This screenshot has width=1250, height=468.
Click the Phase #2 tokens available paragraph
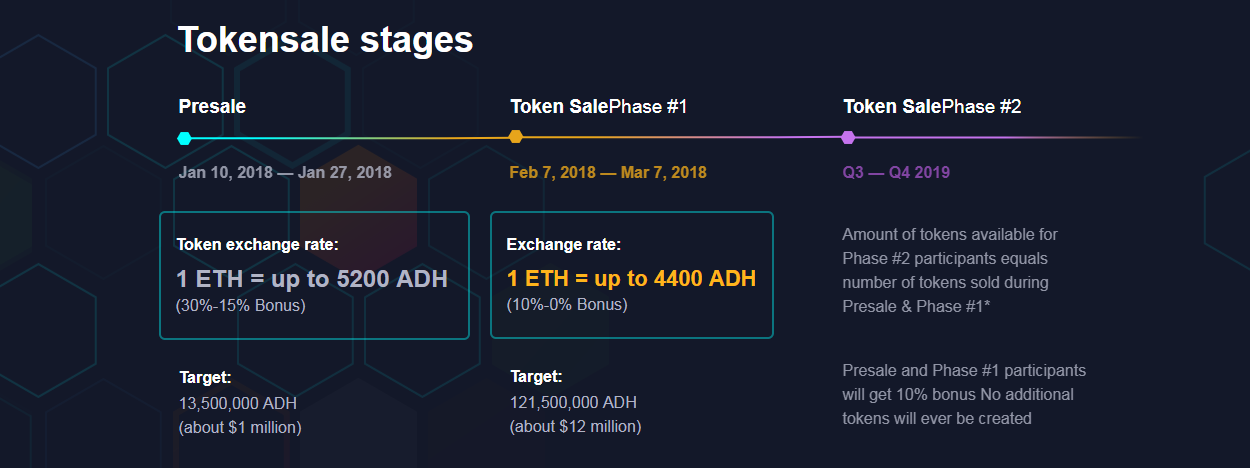(x=950, y=270)
